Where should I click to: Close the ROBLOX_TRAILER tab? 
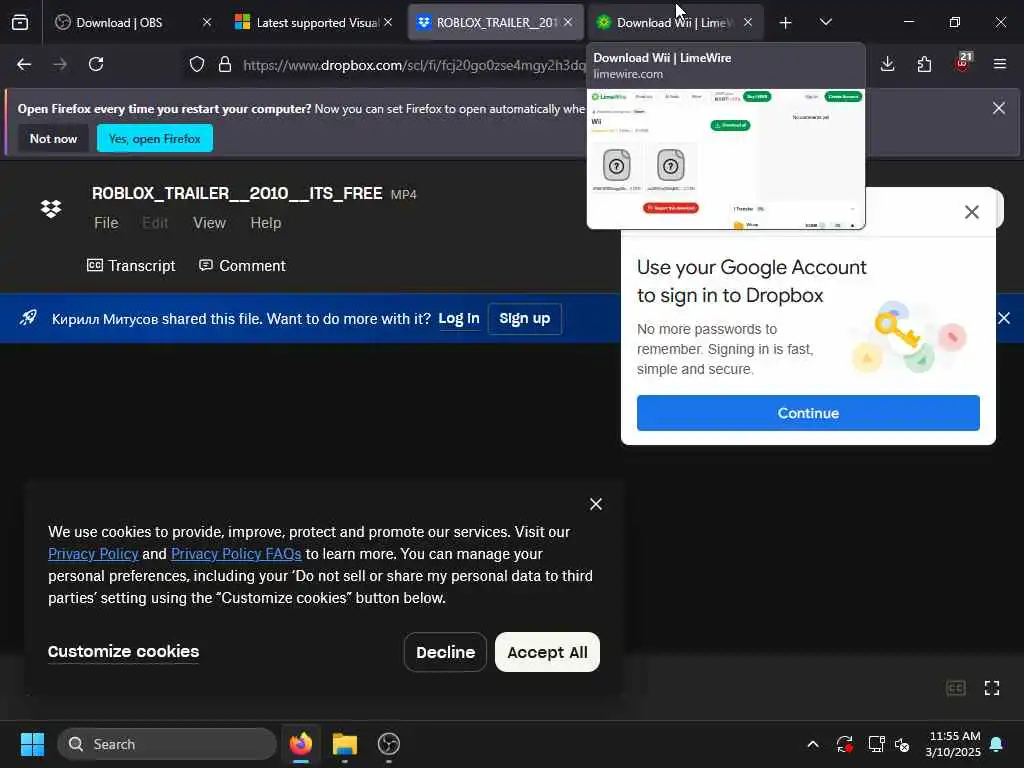pos(568,22)
